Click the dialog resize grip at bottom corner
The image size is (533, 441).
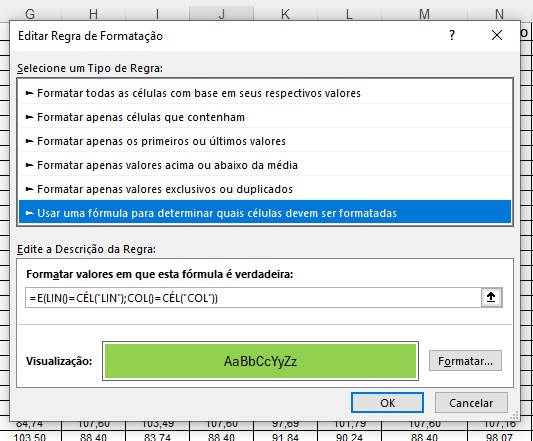[x=514, y=415]
